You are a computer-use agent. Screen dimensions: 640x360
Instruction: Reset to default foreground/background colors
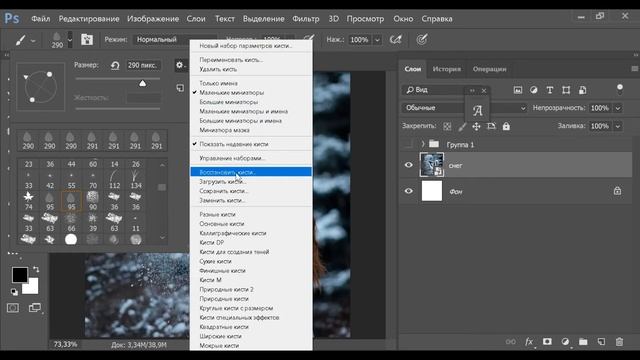pos(14,291)
